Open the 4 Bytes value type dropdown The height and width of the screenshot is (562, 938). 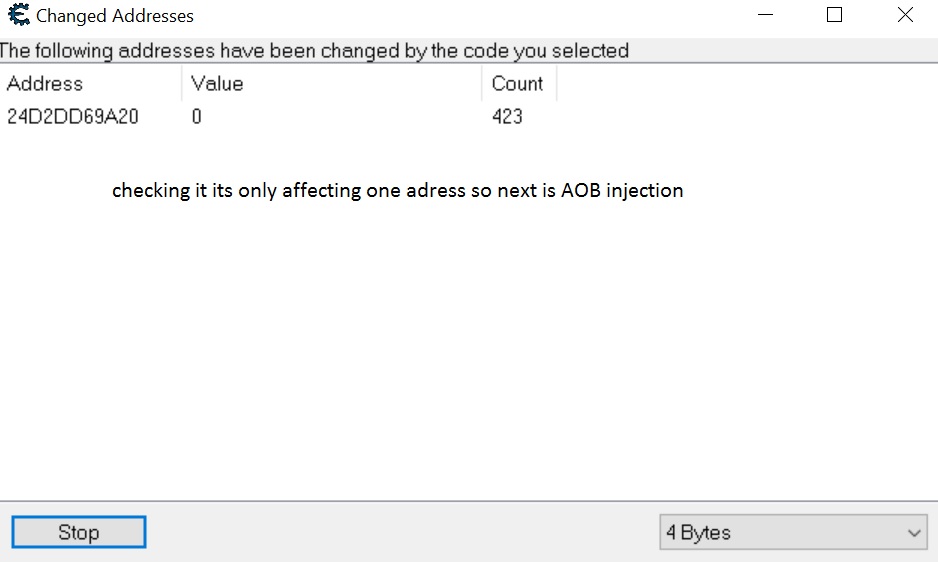pyautogui.click(x=793, y=533)
